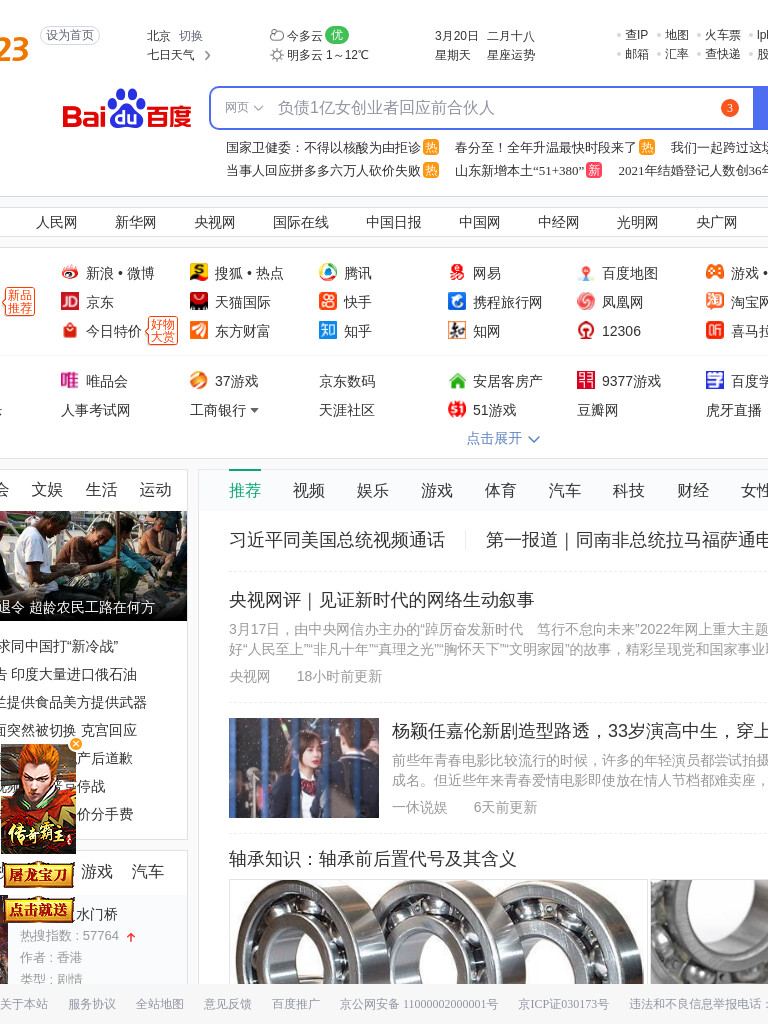
Task: Open 中国日报 site link
Action: (x=393, y=223)
